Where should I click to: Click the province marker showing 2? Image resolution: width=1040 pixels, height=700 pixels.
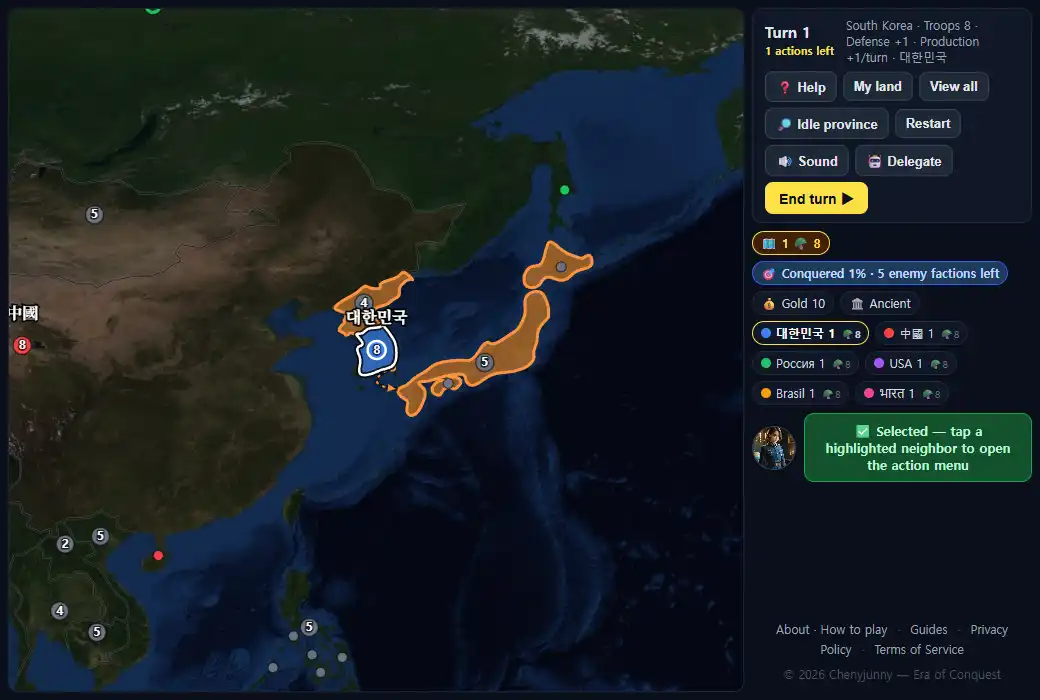point(65,544)
